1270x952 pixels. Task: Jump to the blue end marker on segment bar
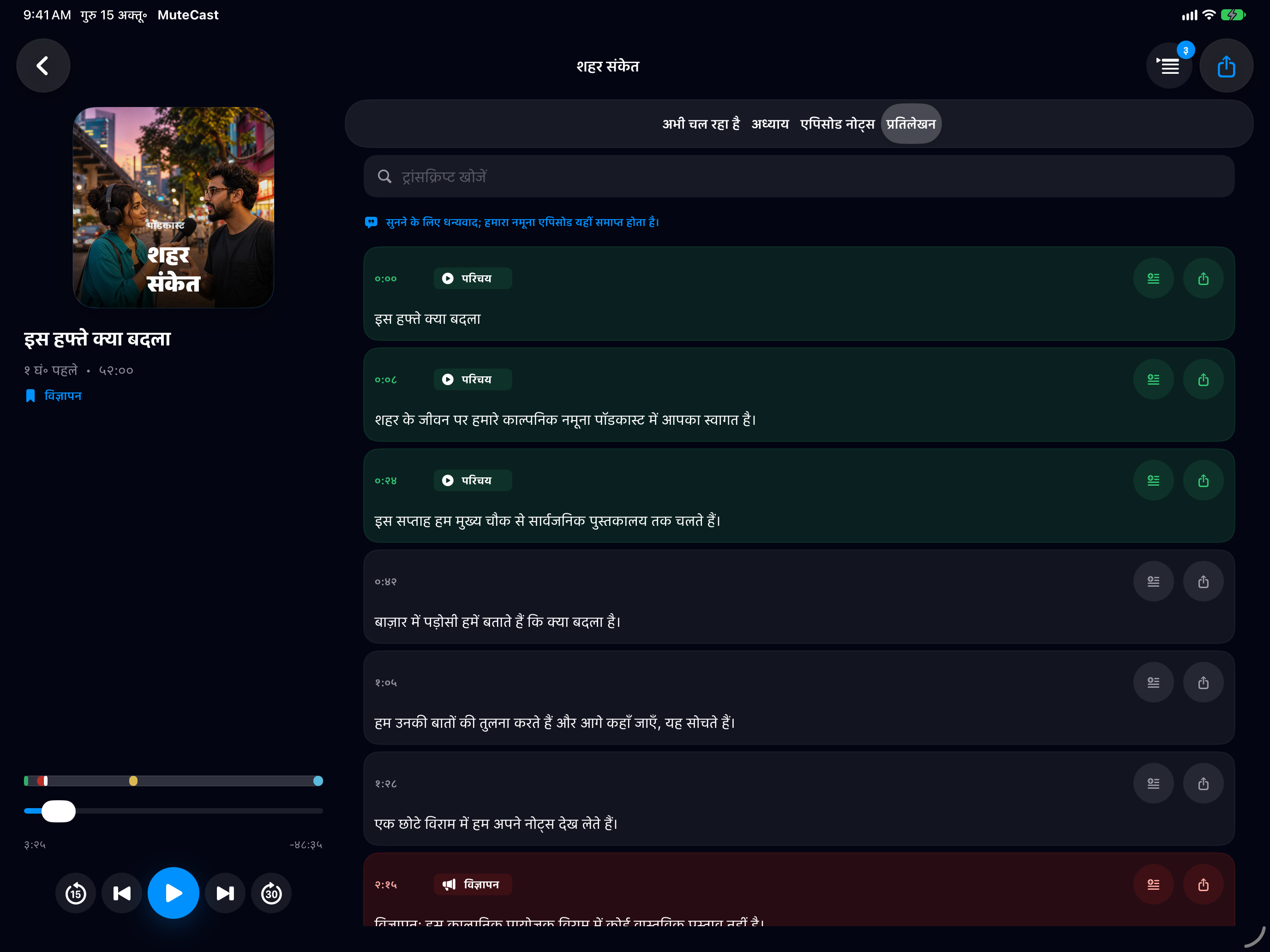click(x=318, y=781)
